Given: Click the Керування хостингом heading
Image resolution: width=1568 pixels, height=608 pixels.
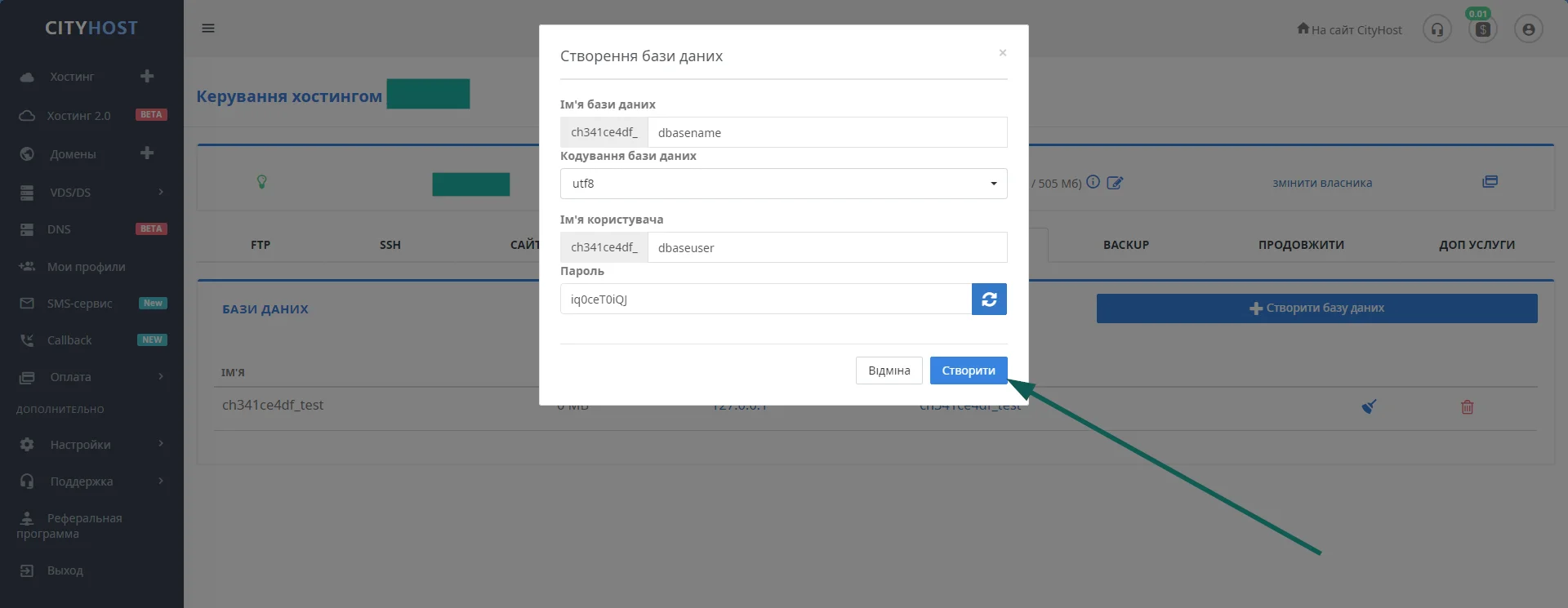Looking at the screenshot, I should pyautogui.click(x=289, y=96).
